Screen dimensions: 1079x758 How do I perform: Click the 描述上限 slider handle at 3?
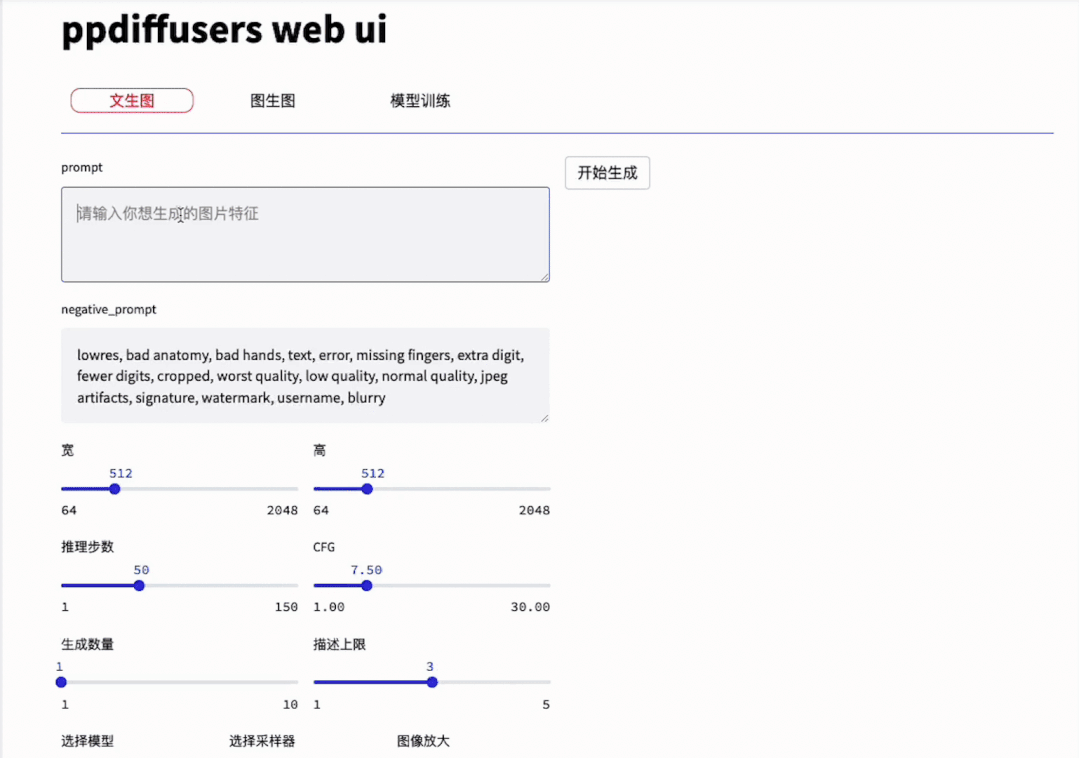(x=431, y=681)
